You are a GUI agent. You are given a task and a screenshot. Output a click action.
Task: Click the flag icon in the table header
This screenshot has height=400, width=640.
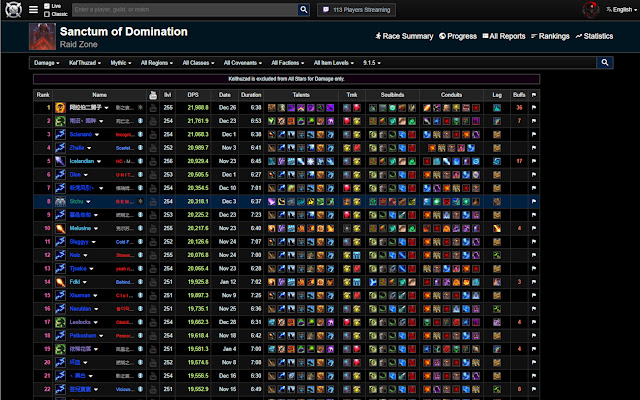pos(534,95)
